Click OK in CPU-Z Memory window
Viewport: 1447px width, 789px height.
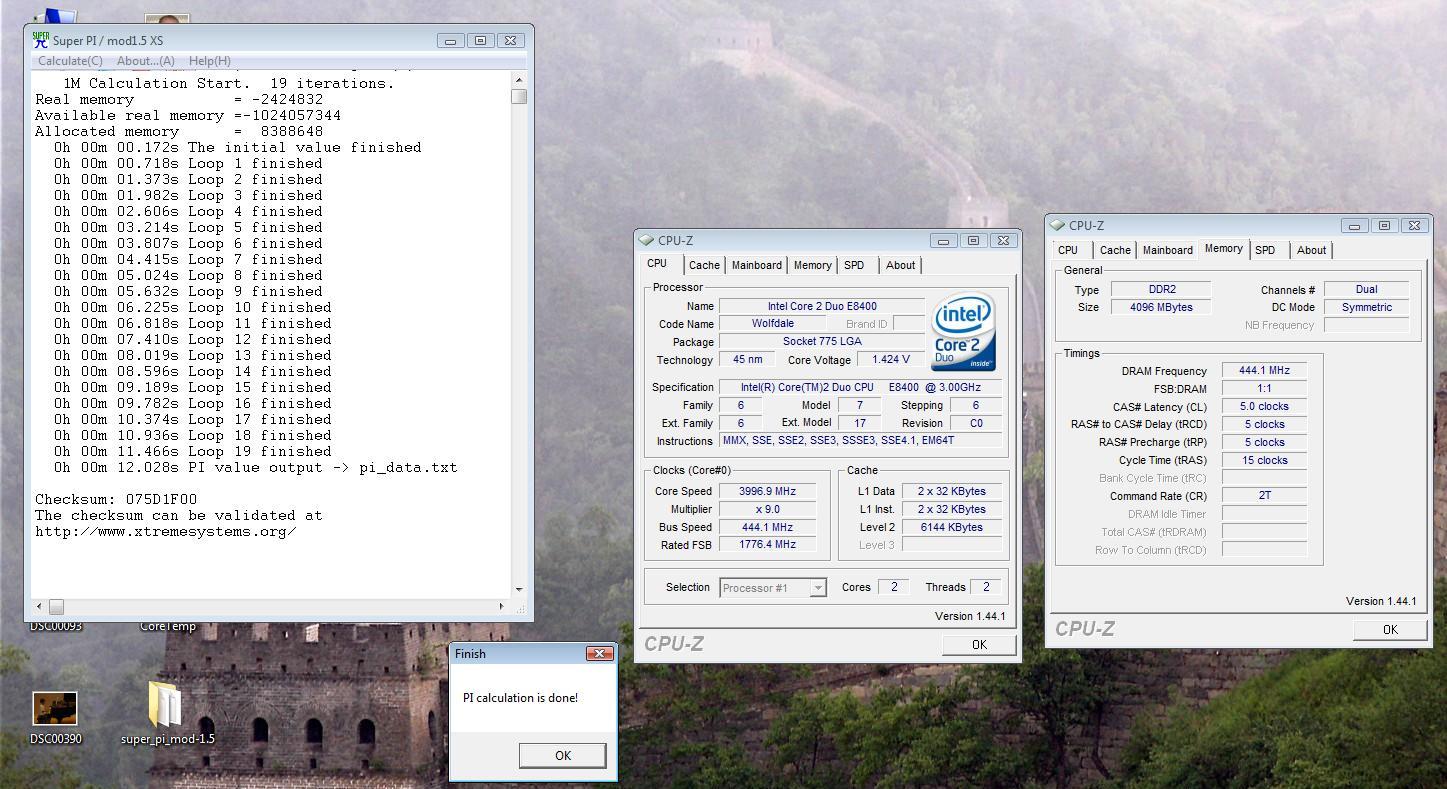tap(1390, 629)
